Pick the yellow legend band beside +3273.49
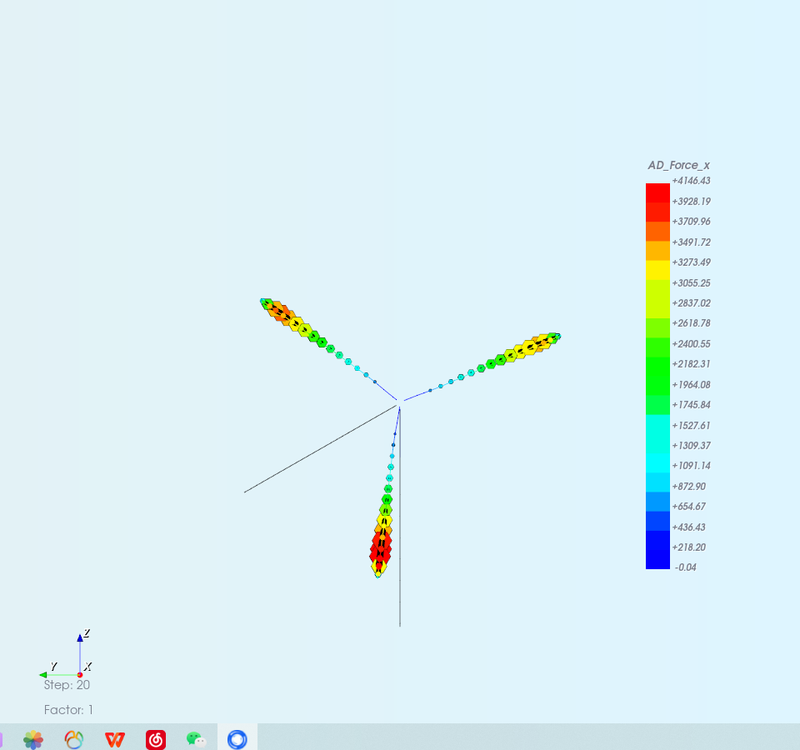The width and height of the screenshot is (800, 750). point(658,270)
